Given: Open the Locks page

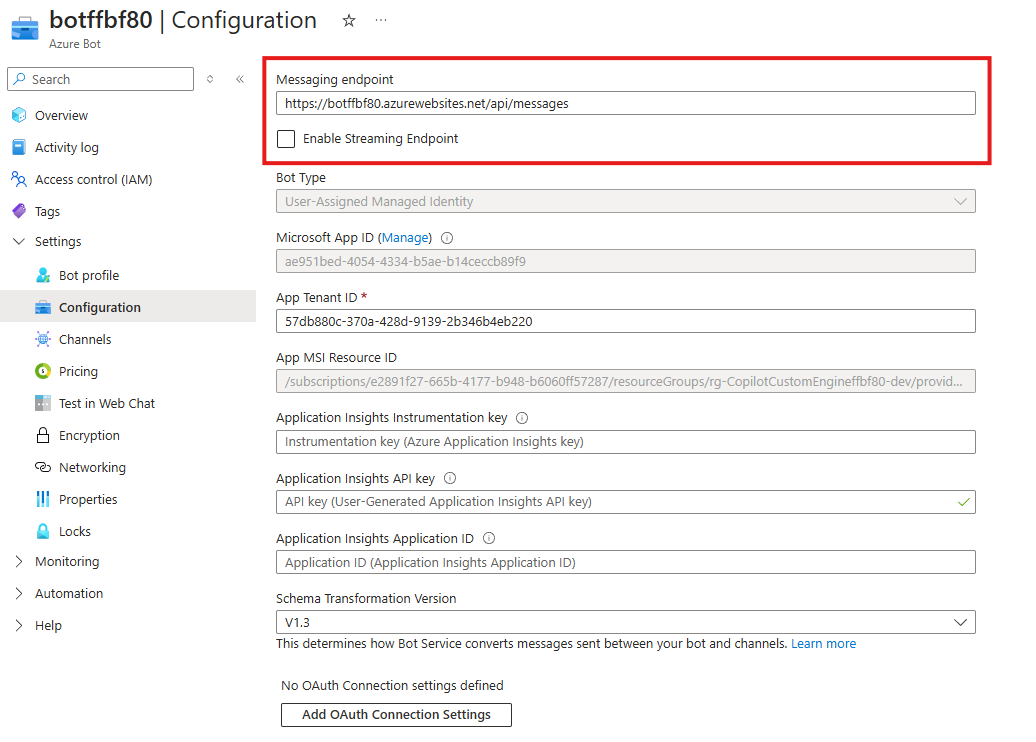Looking at the screenshot, I should coord(75,531).
